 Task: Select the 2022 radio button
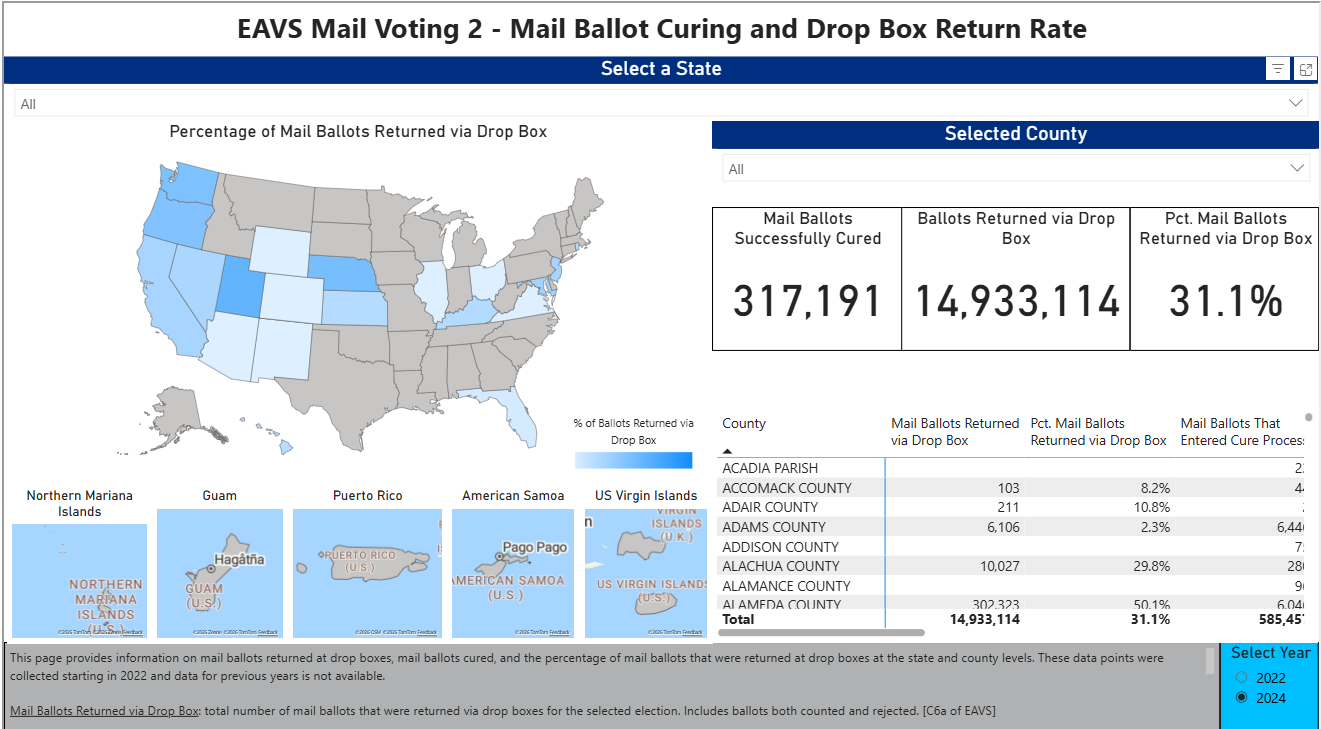coord(1242,677)
